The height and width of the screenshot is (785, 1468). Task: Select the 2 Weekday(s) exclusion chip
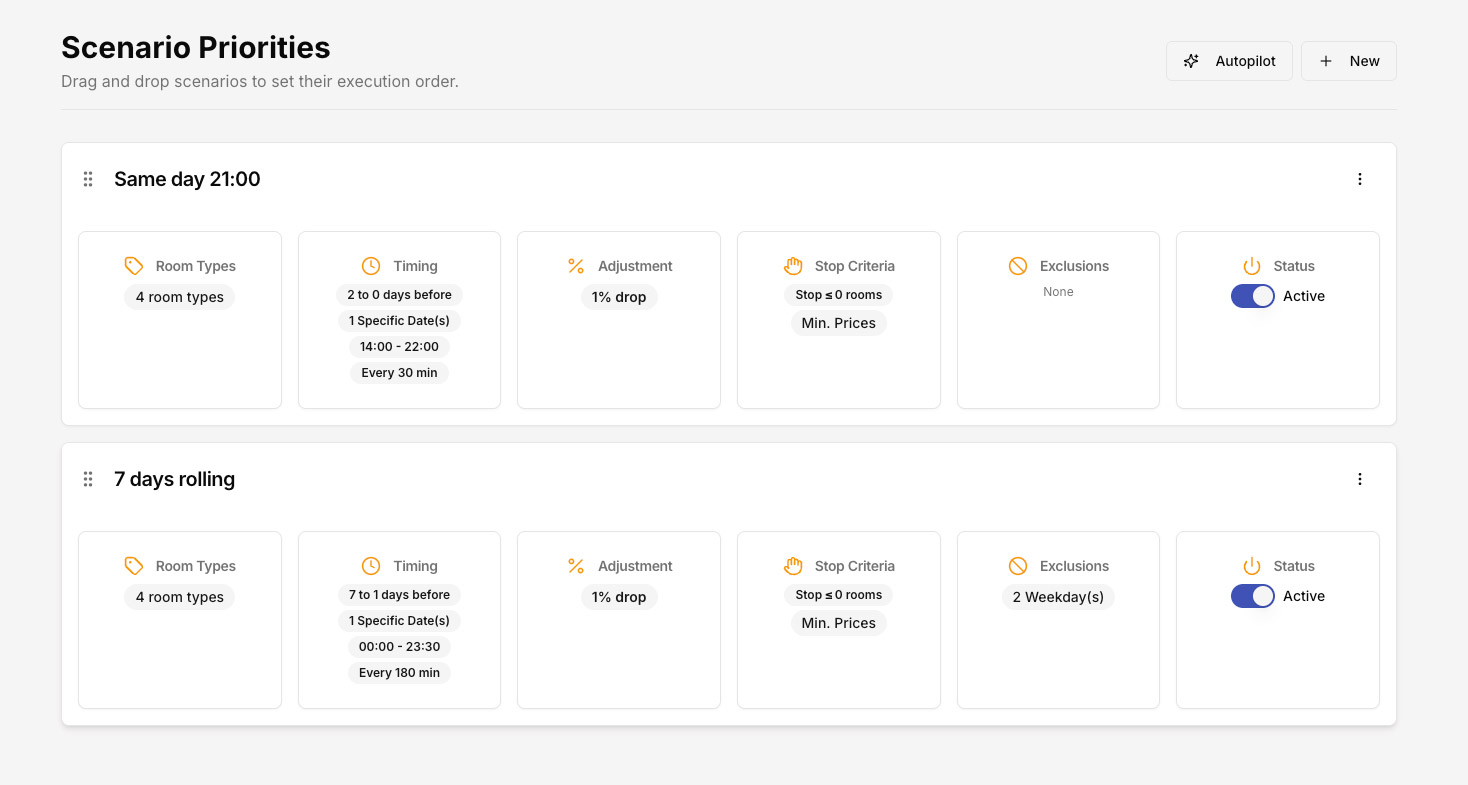tap(1058, 597)
